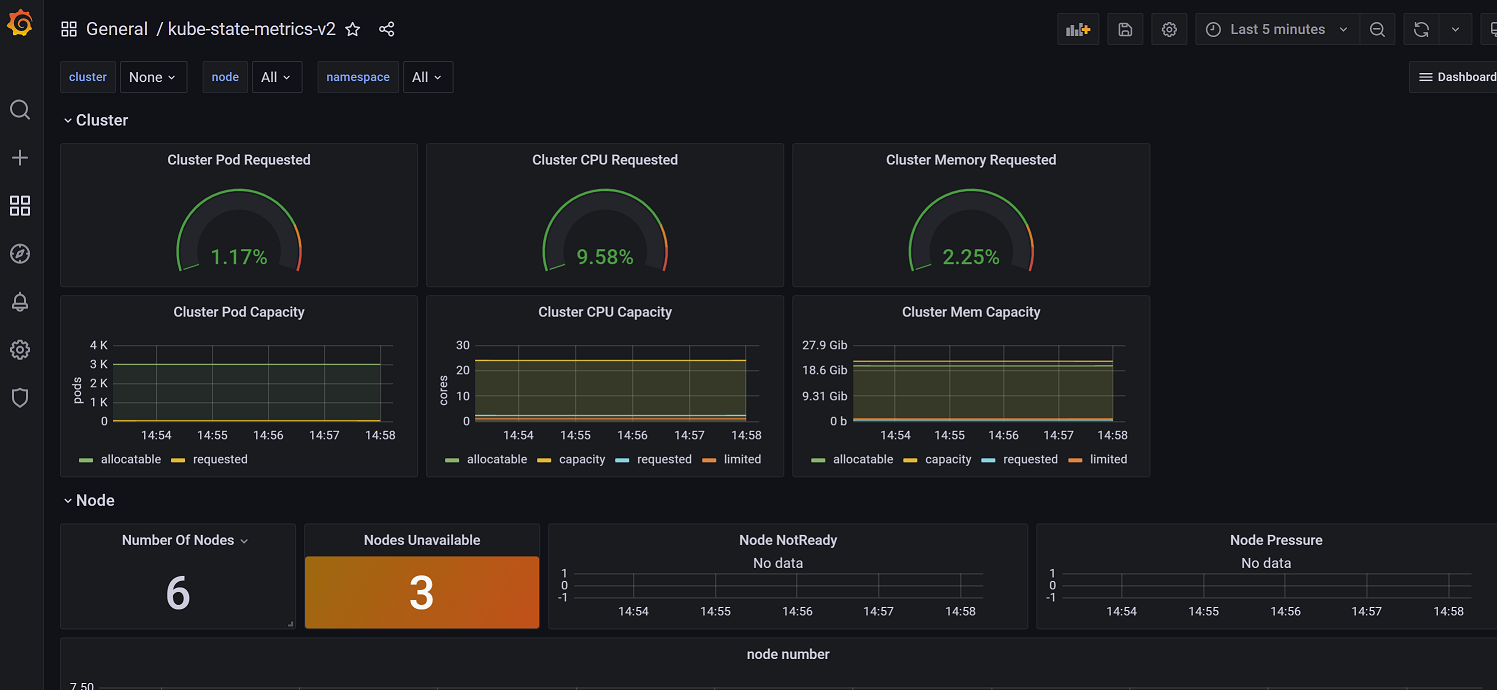Toggle limited series in CPU Capacity legend
1497x690 pixels.
(x=742, y=460)
